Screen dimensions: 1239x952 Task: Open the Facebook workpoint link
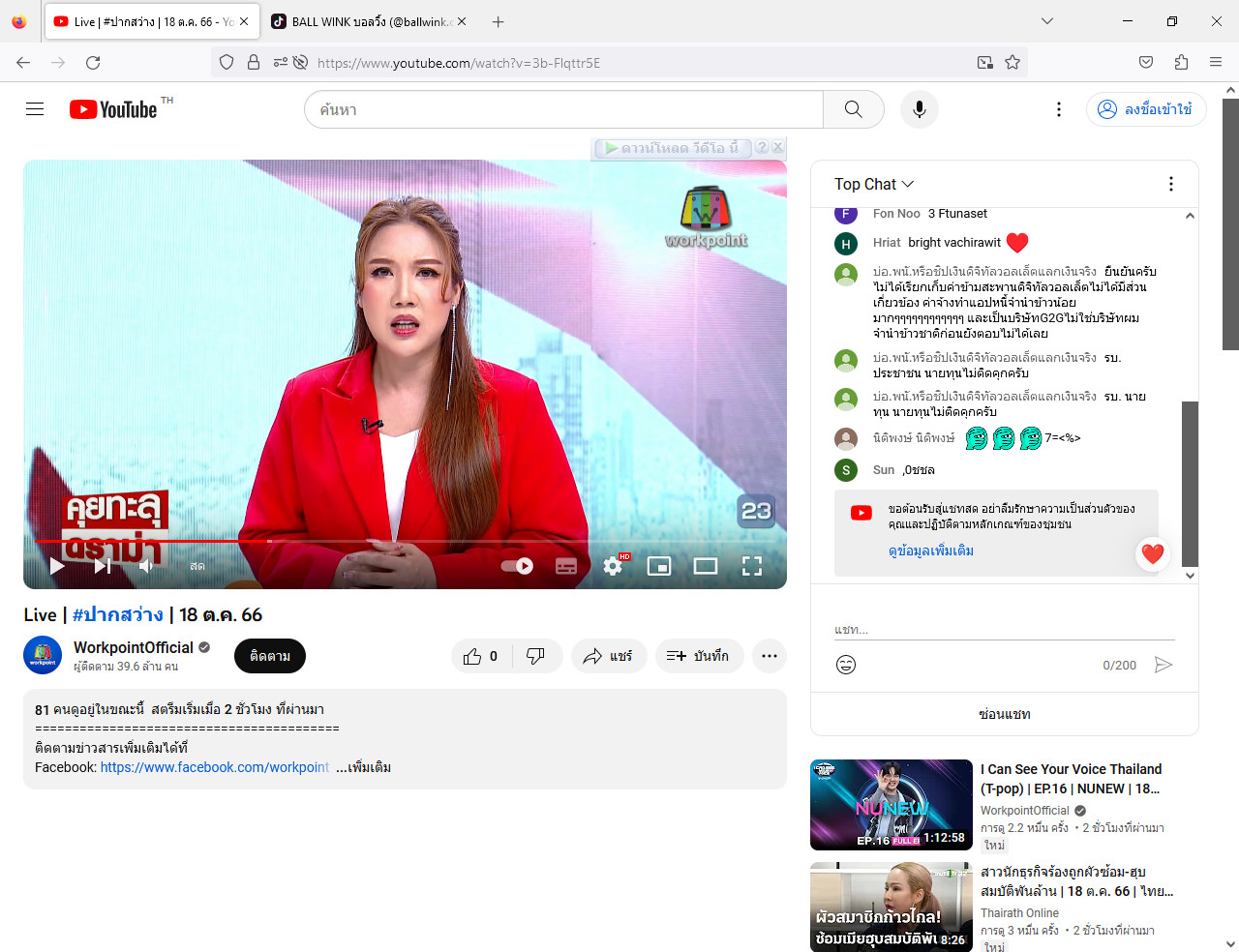(x=215, y=767)
